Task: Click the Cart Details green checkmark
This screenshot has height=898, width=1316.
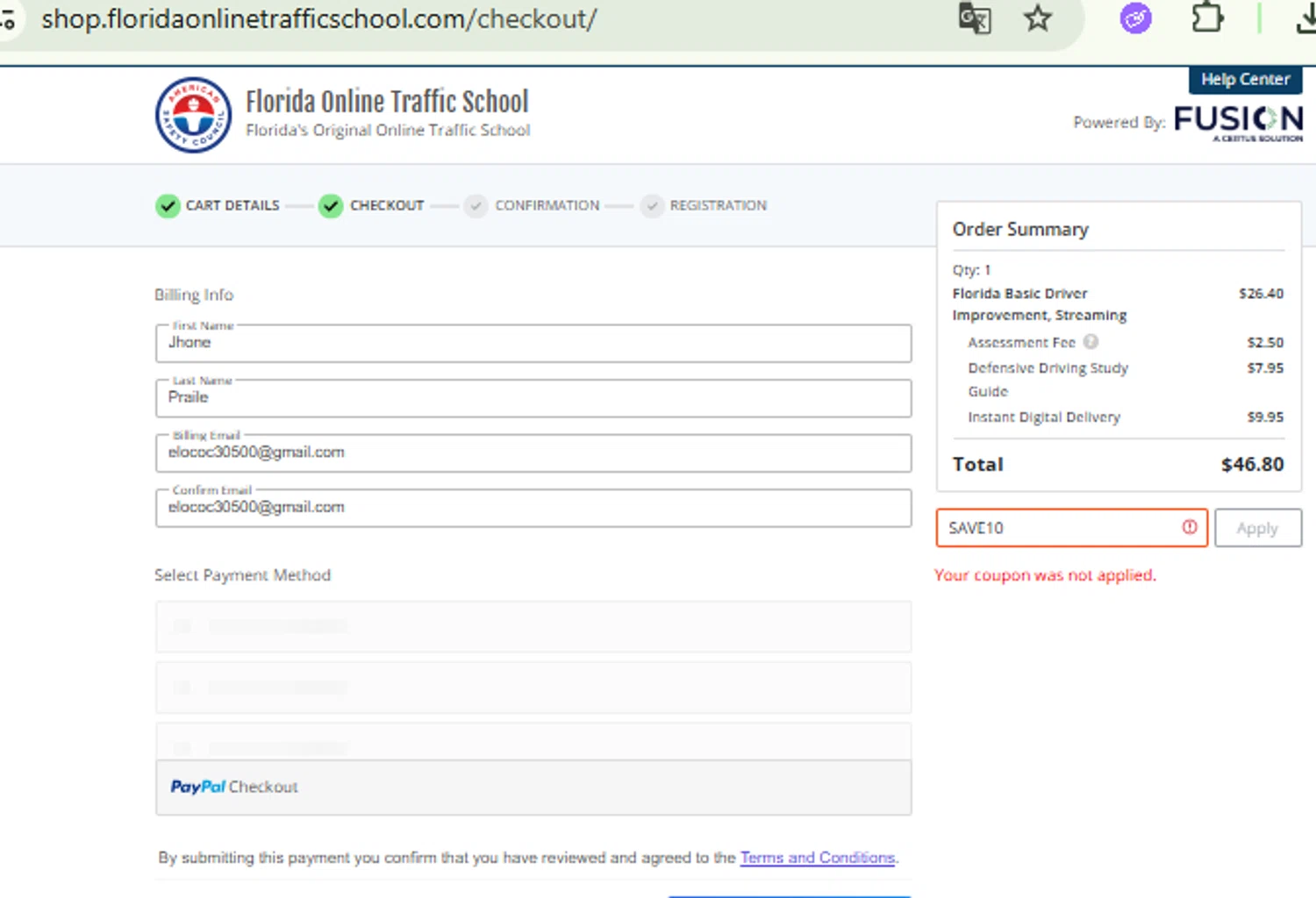Action: pos(168,206)
